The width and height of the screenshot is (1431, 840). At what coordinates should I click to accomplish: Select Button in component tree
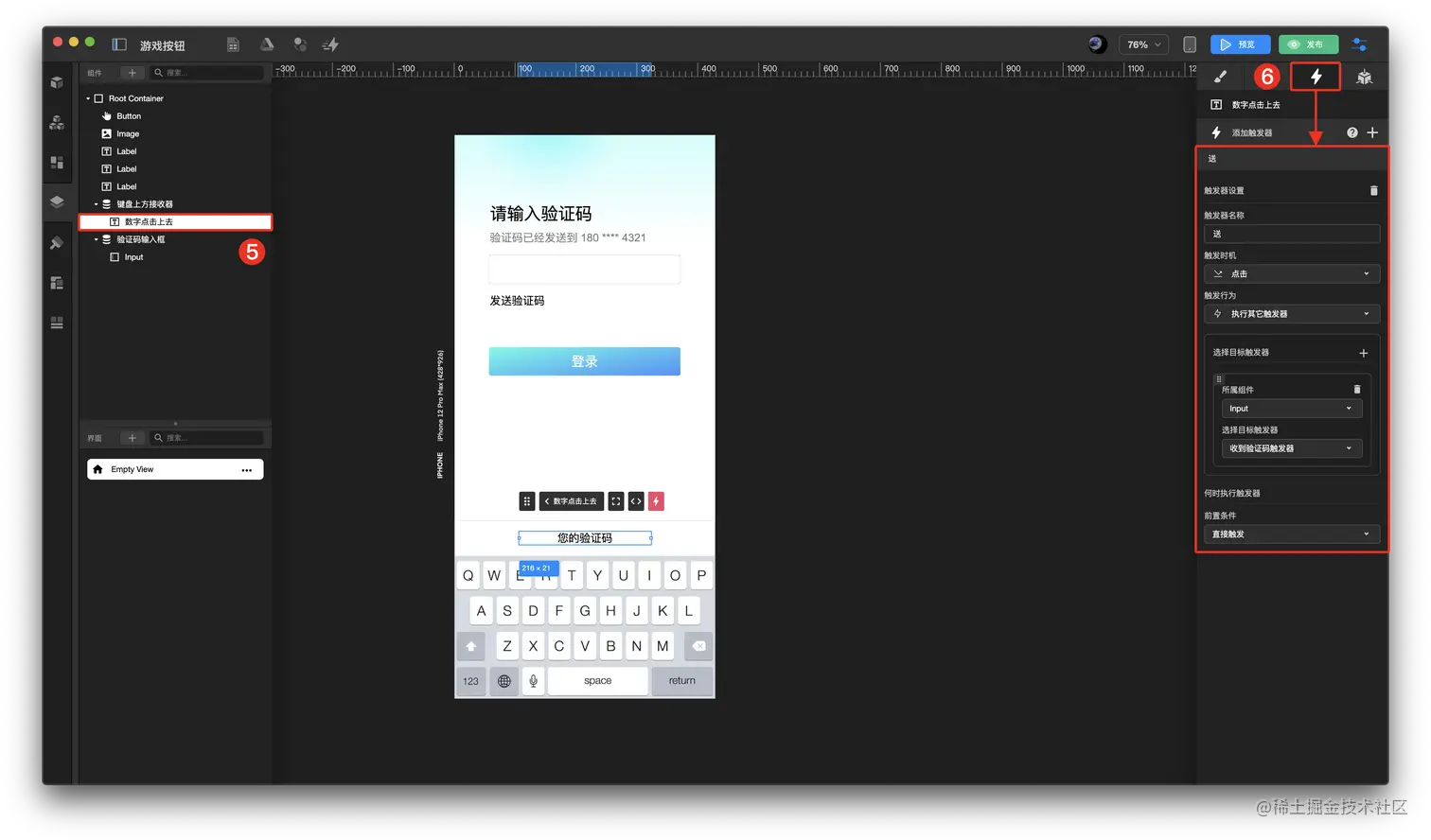[x=129, y=116]
